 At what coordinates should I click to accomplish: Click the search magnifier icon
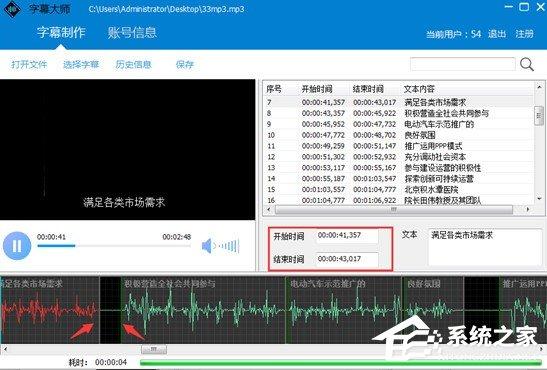[526, 65]
